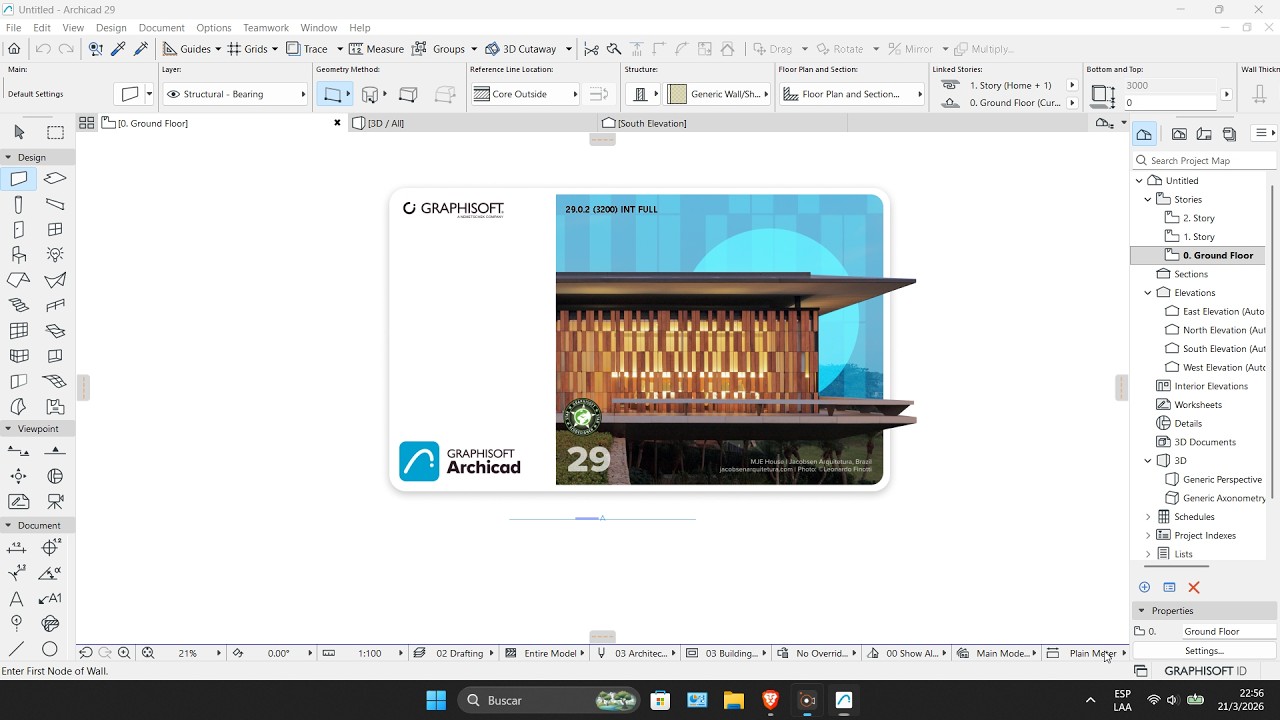This screenshot has width=1280, height=720.
Task: Select the Circle/Arc tool
Action: click(x=50, y=648)
